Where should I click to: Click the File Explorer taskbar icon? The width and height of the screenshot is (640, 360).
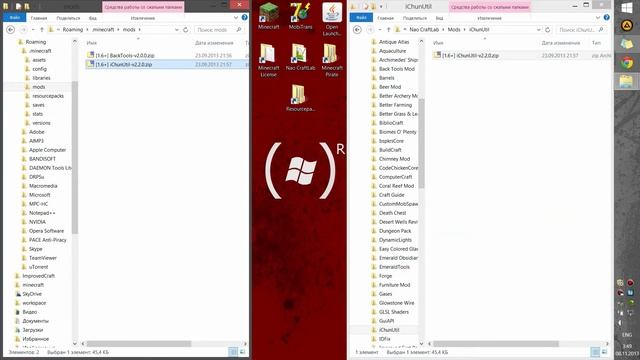[627, 81]
